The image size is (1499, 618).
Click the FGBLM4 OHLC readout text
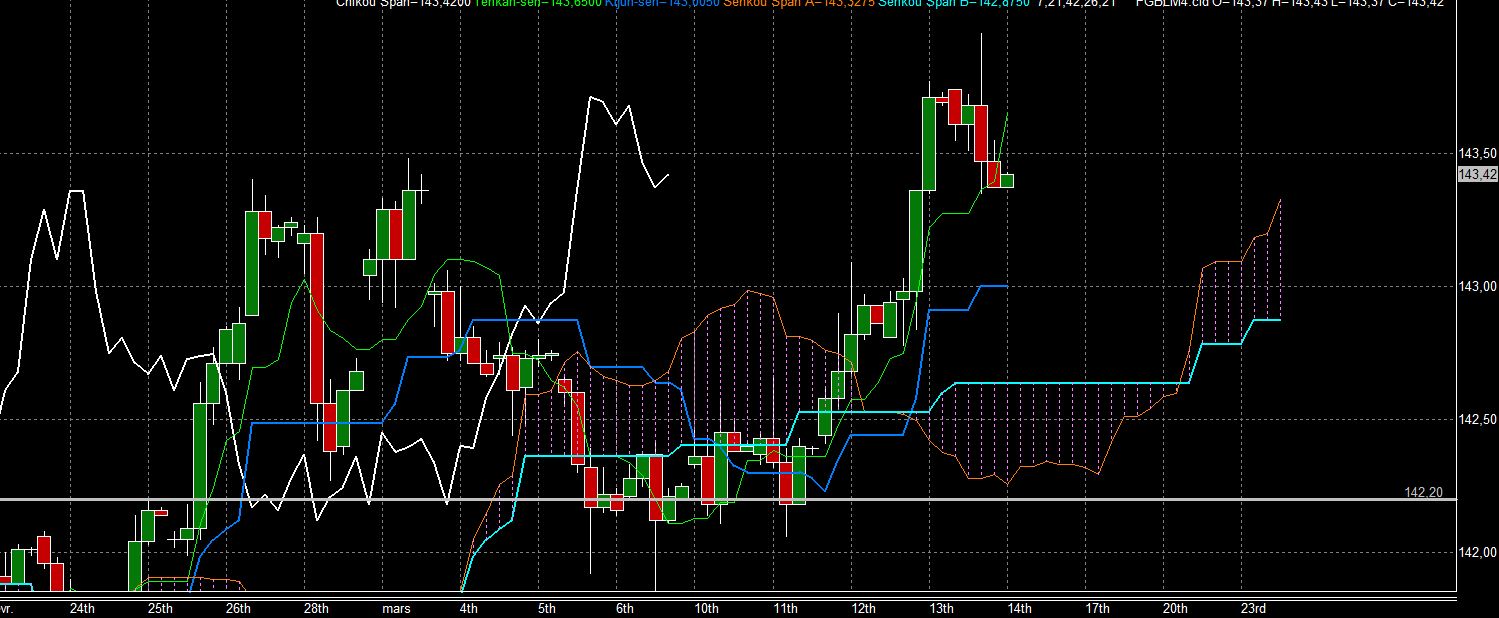pos(1291,4)
